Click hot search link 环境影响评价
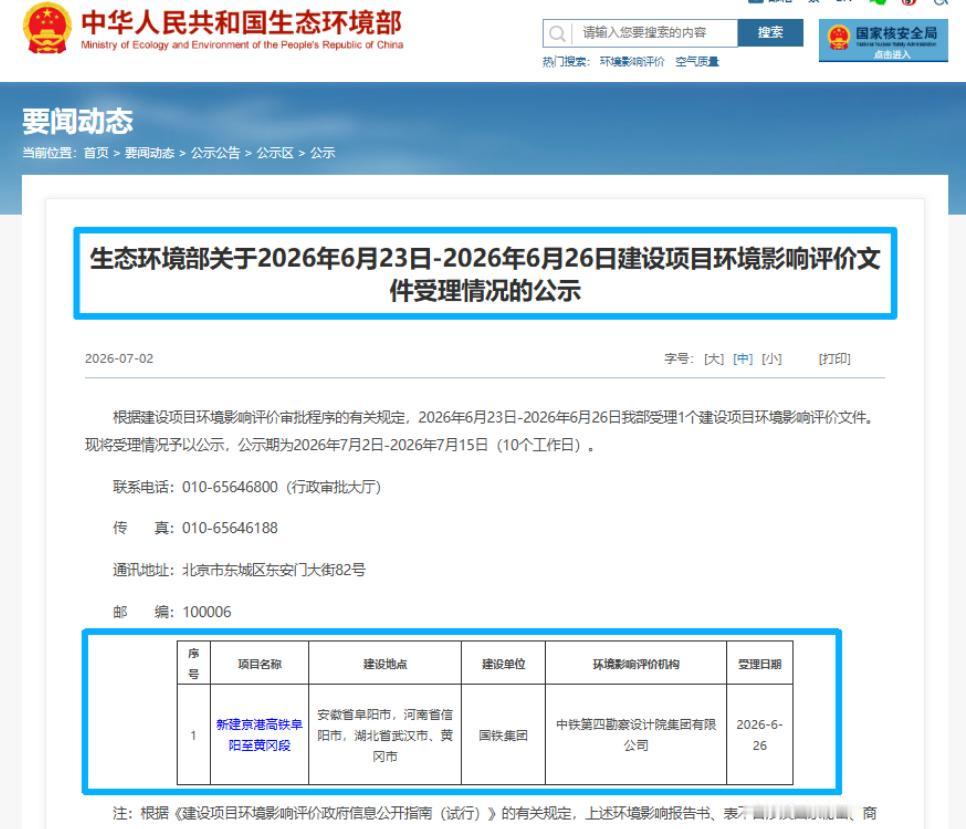 (632, 62)
